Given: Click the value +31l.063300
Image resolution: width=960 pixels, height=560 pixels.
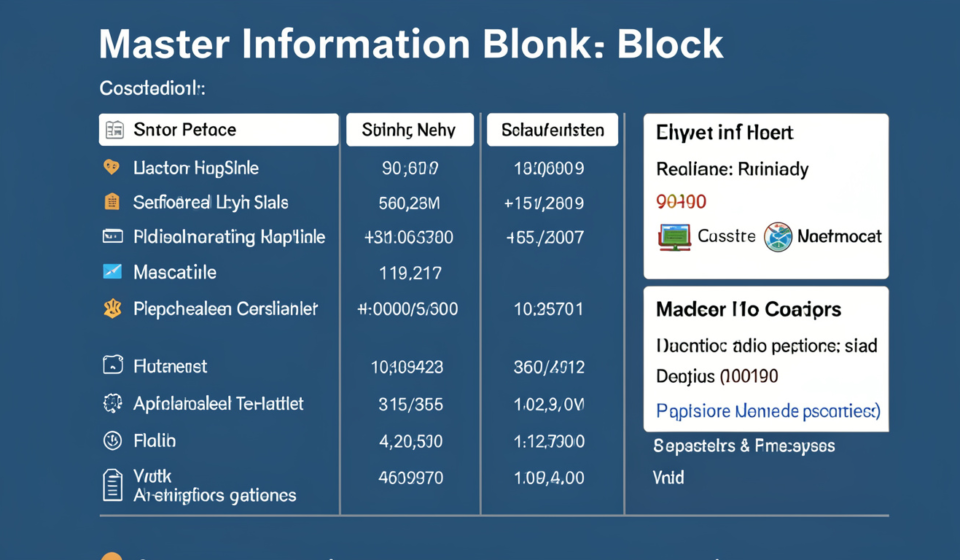Looking at the screenshot, I should pos(409,237).
